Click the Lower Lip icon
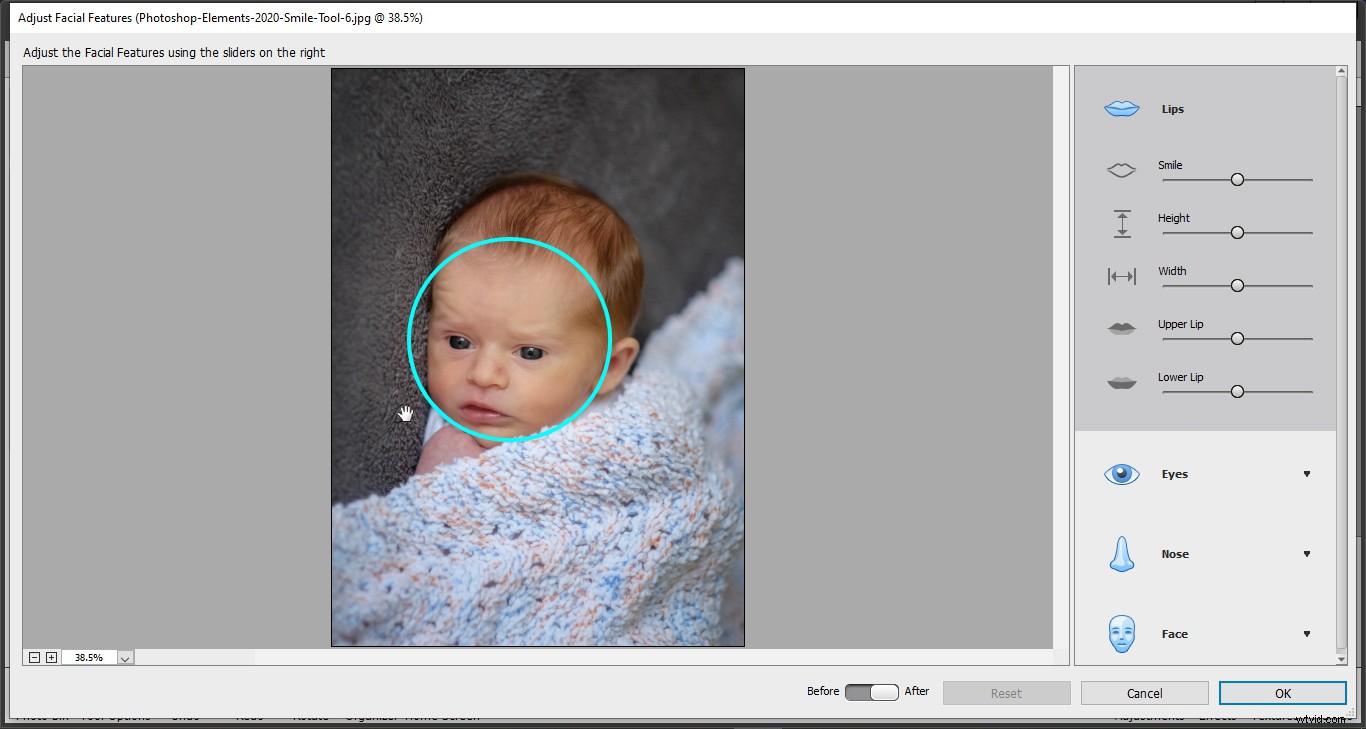The image size is (1366, 729). (x=1121, y=382)
